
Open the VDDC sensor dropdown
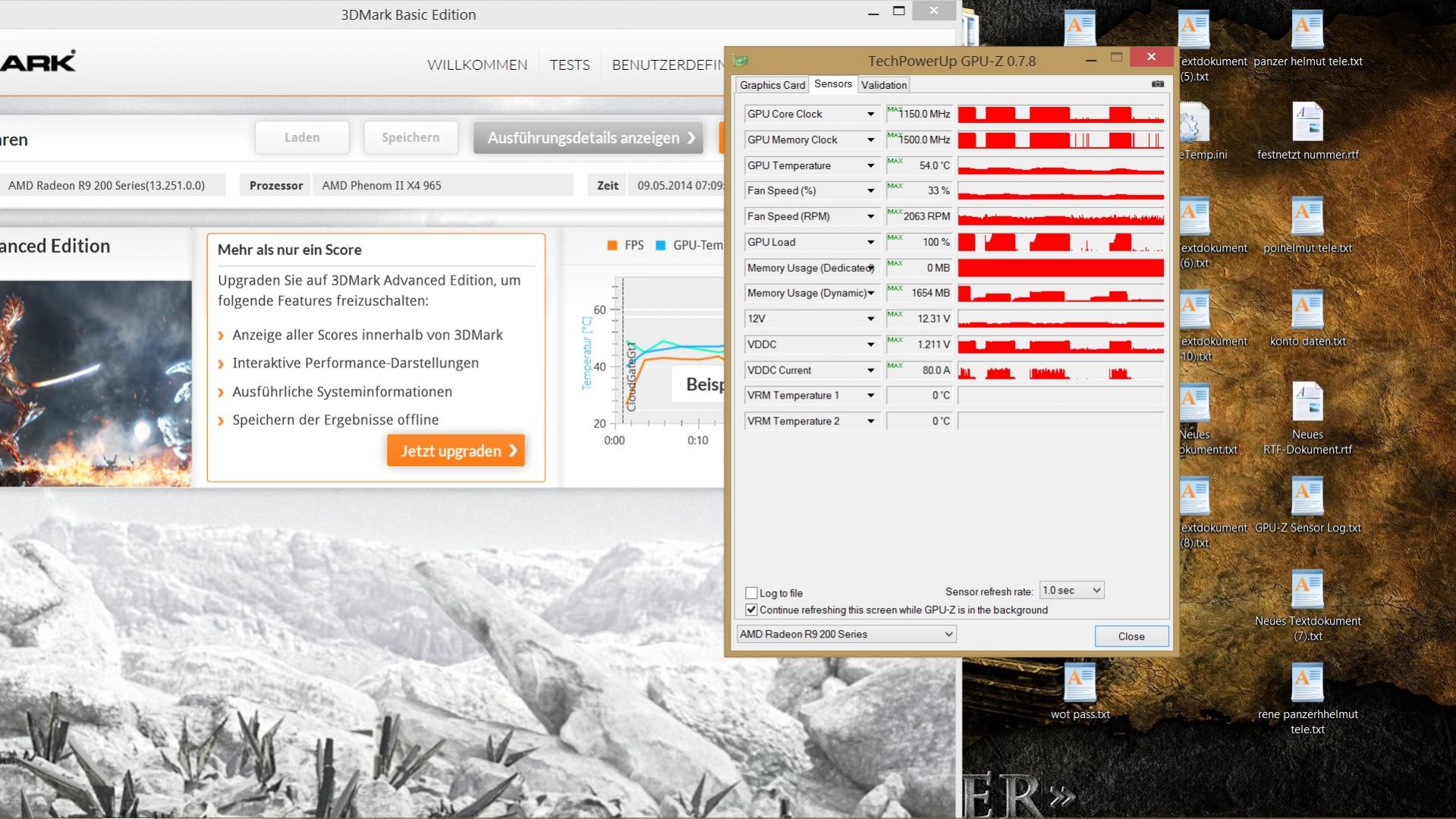pos(870,345)
